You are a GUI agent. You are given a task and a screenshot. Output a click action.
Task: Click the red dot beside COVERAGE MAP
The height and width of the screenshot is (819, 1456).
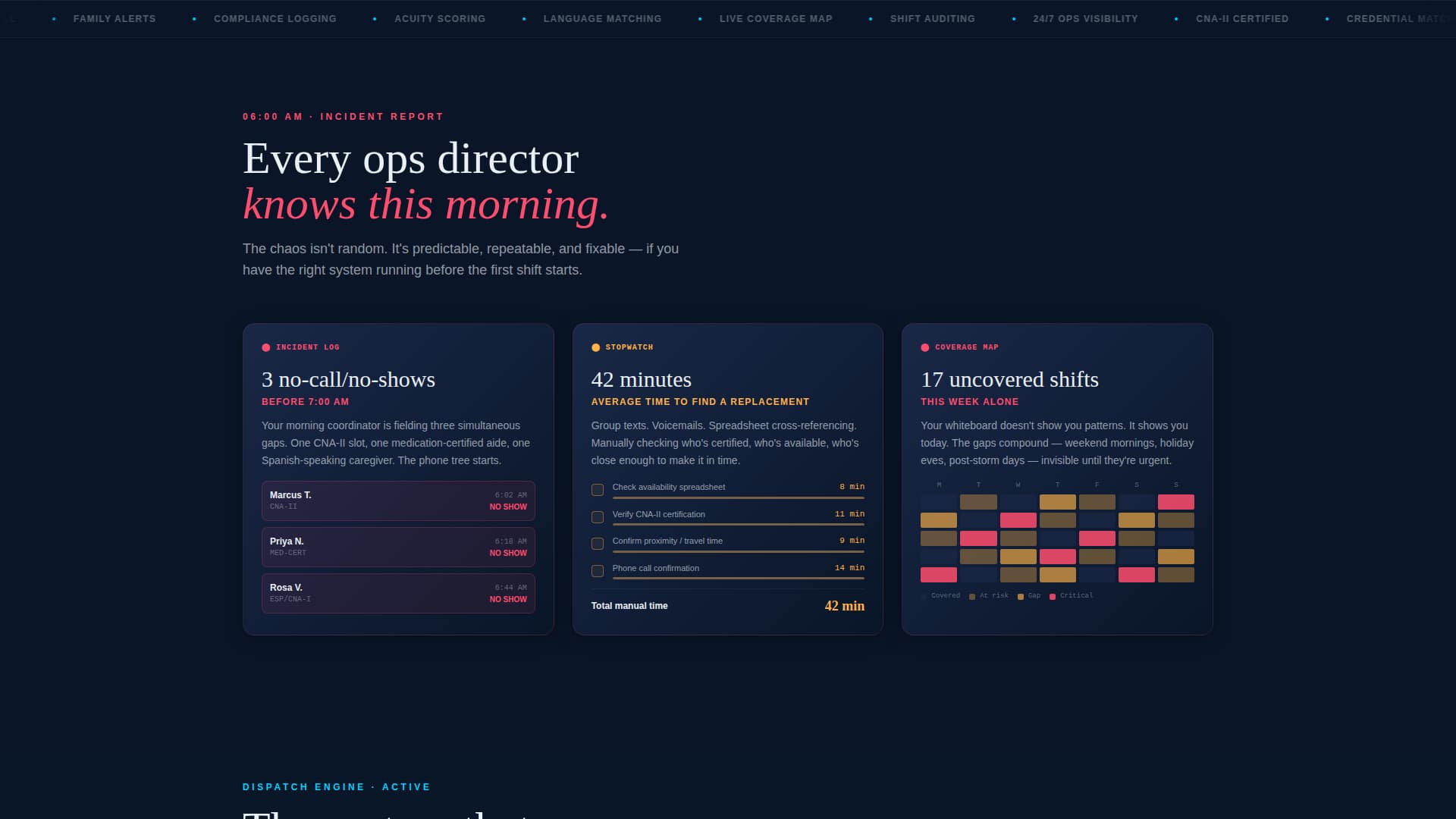[x=925, y=347]
